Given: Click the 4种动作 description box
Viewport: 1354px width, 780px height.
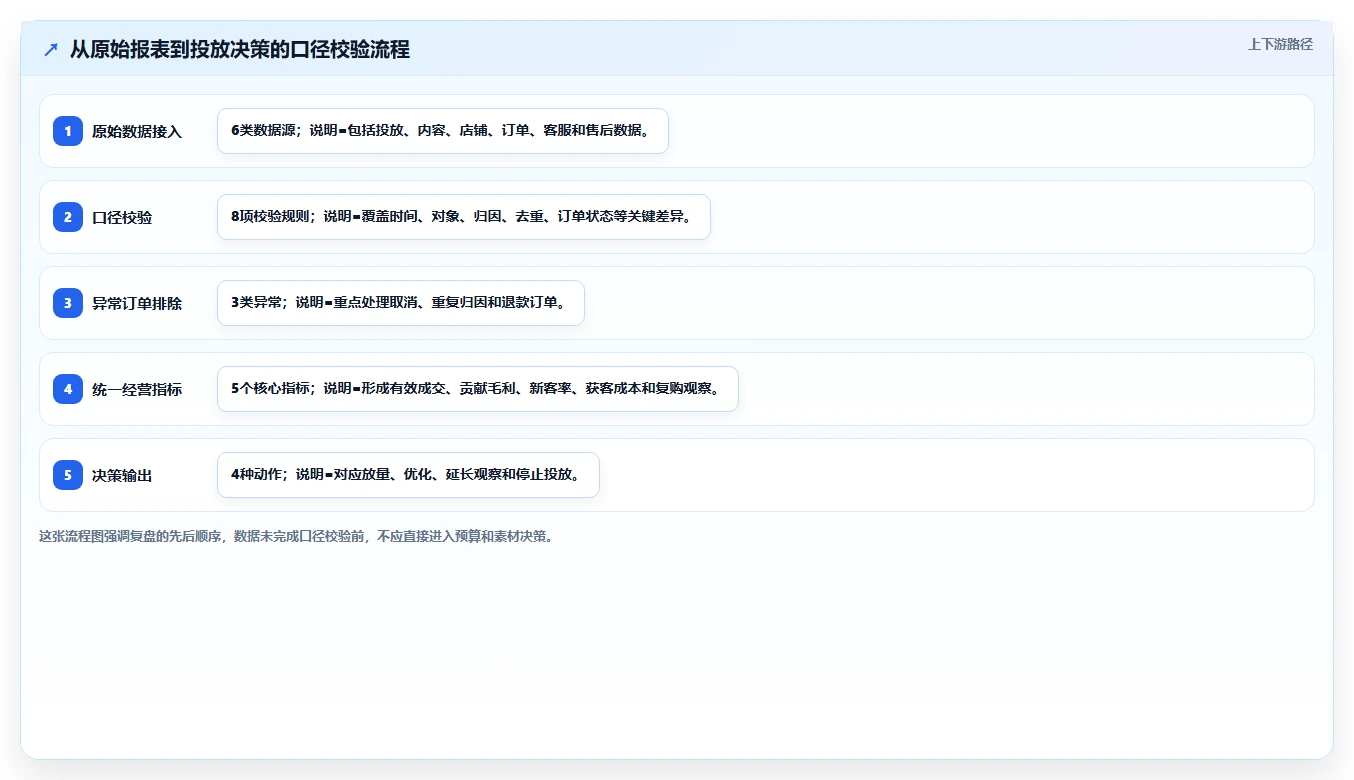Looking at the screenshot, I should 408,475.
